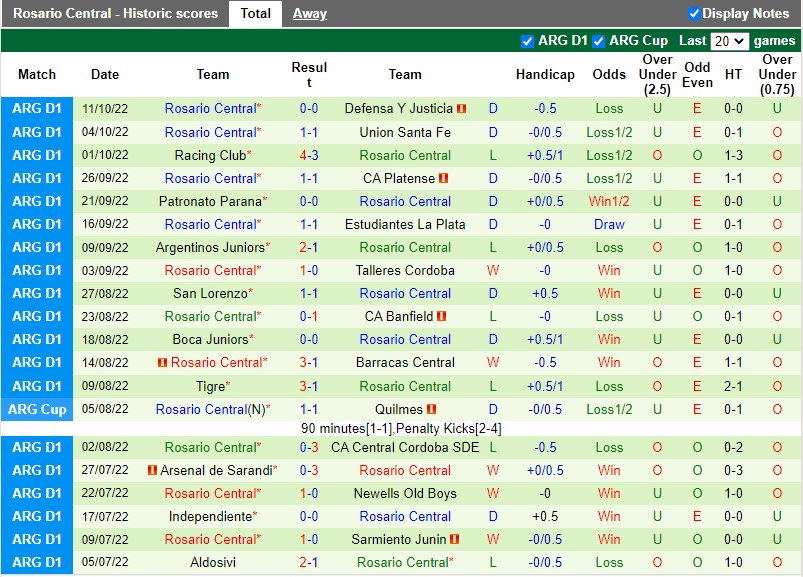Screen dimensions: 803x577
Task: Open the Rosario Central team page from the top row
Action: (x=211, y=109)
